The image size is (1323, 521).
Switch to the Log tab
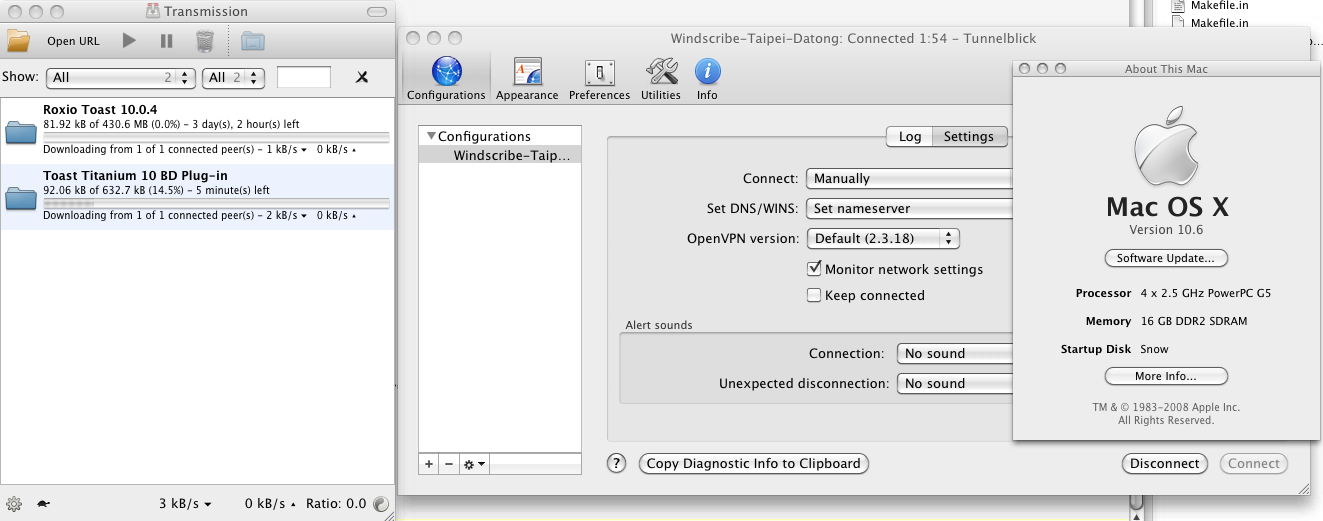tap(910, 136)
